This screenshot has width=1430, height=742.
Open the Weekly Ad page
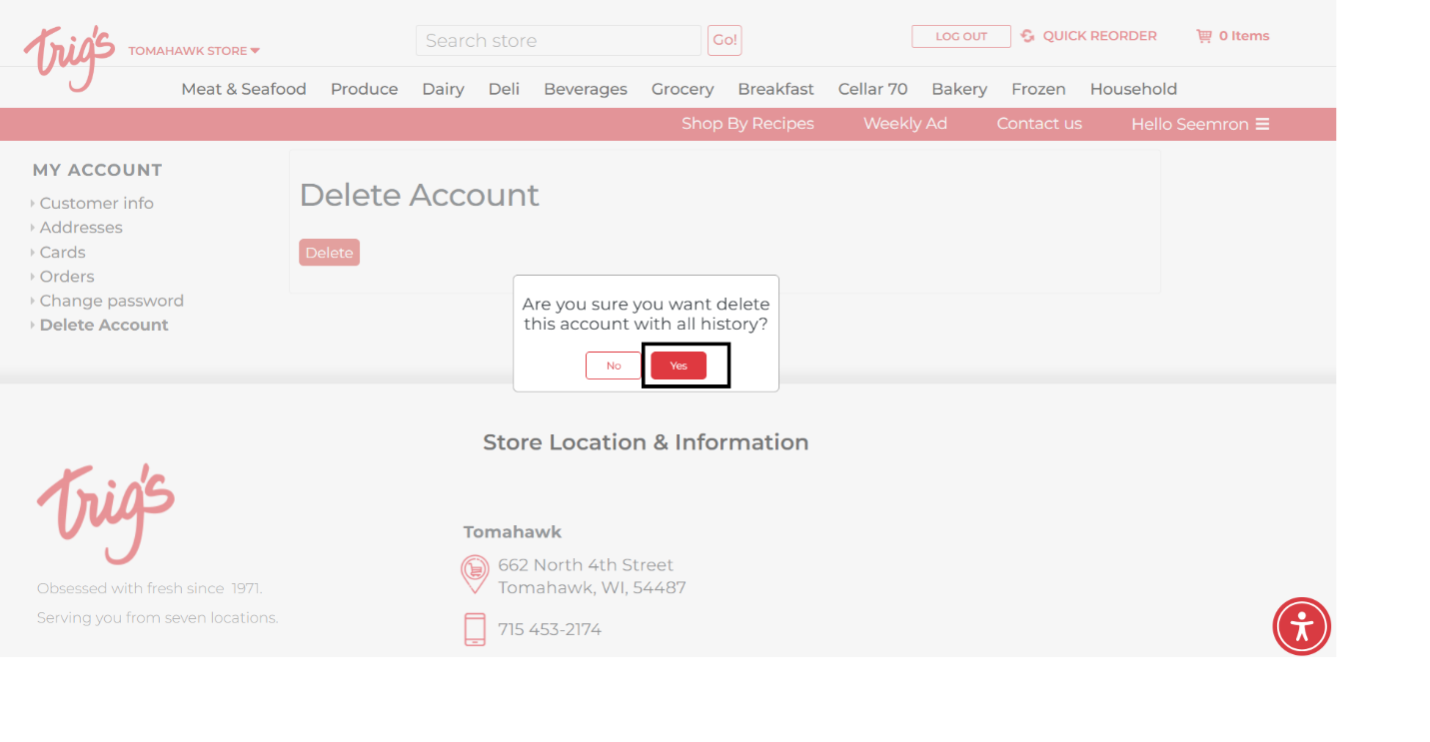click(x=905, y=124)
